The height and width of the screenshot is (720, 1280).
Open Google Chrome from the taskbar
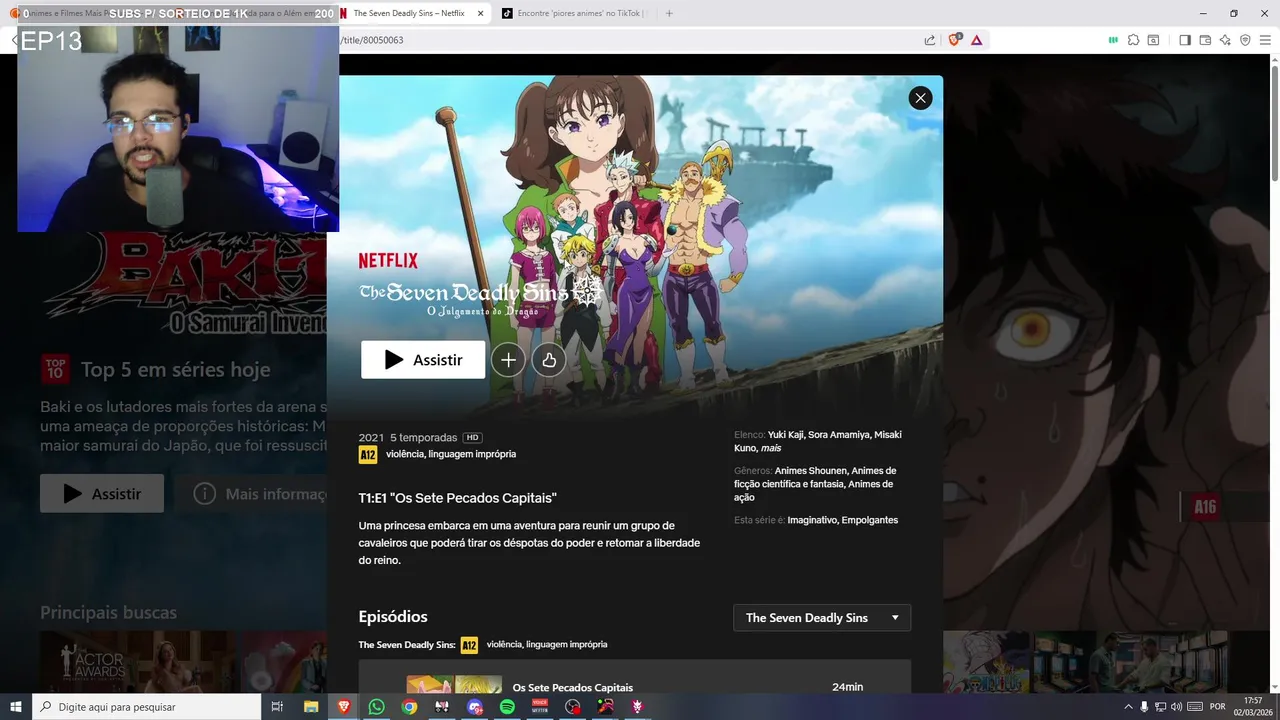(409, 706)
